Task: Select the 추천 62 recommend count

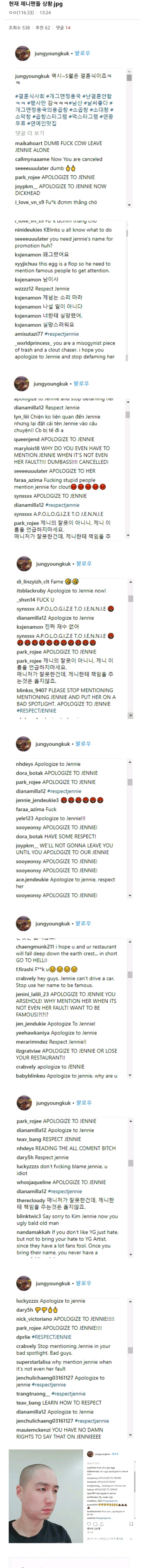Action: pyautogui.click(x=43, y=27)
